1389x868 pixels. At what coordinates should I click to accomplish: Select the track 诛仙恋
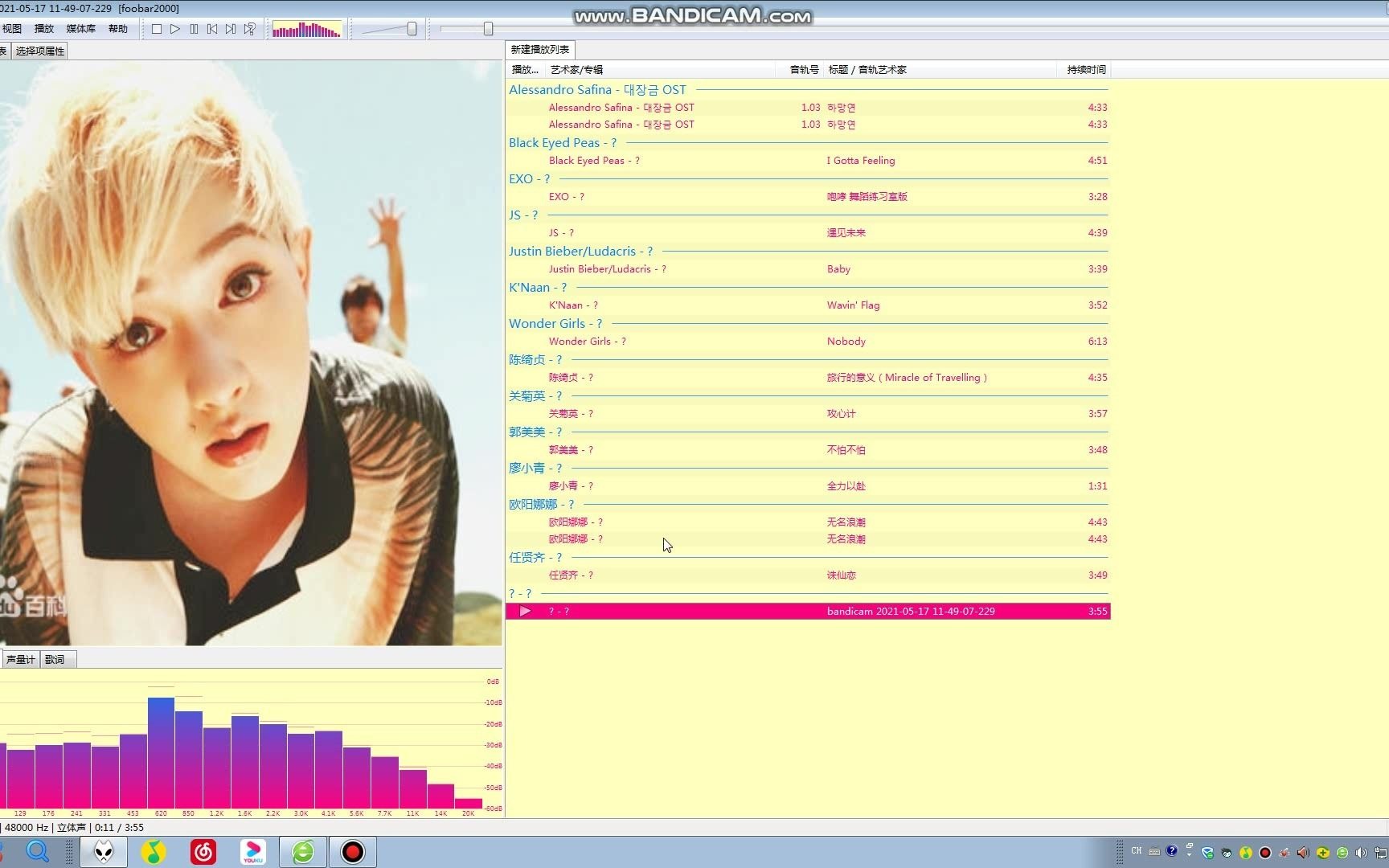point(808,575)
